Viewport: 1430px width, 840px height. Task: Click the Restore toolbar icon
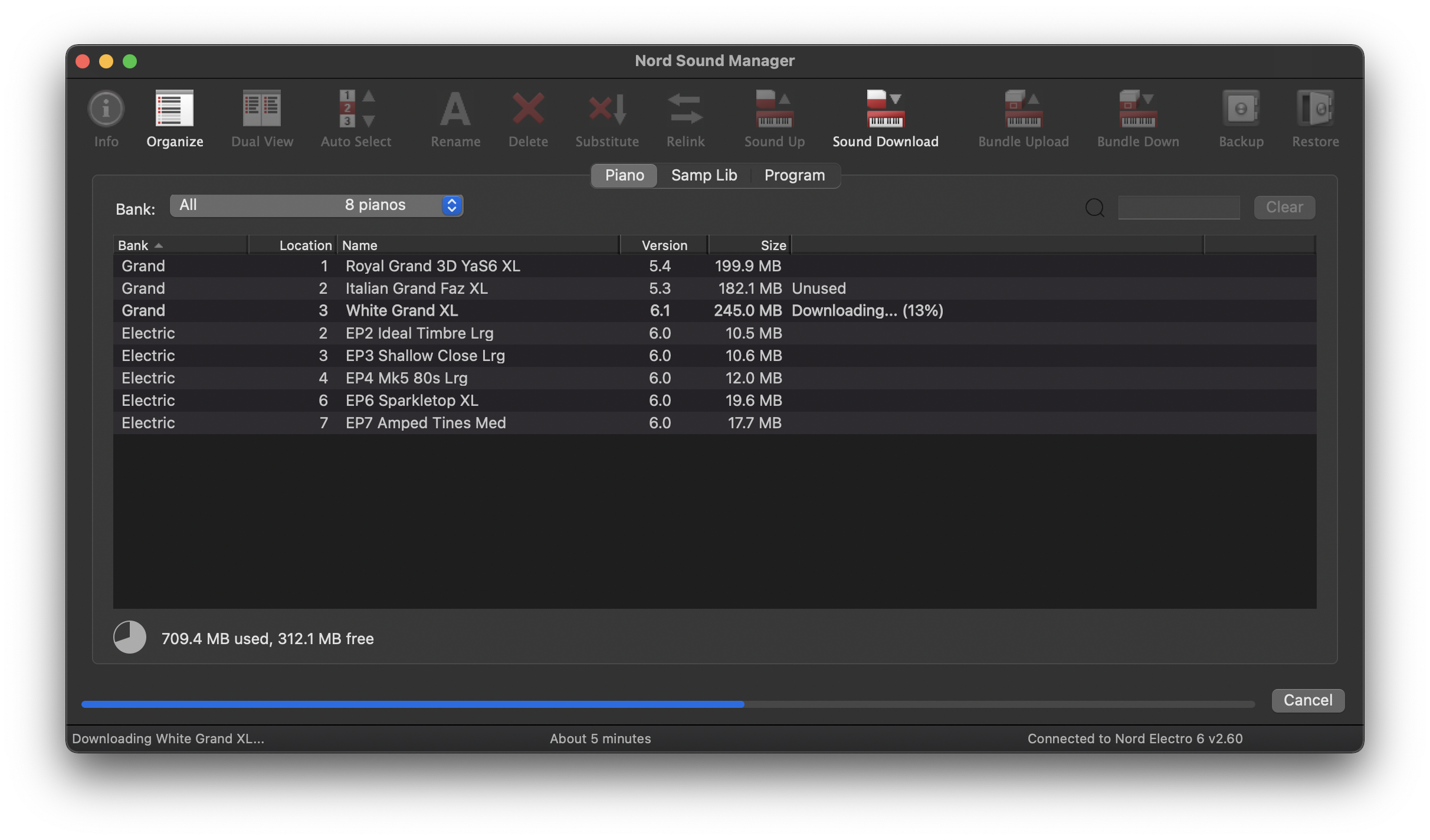click(1315, 109)
